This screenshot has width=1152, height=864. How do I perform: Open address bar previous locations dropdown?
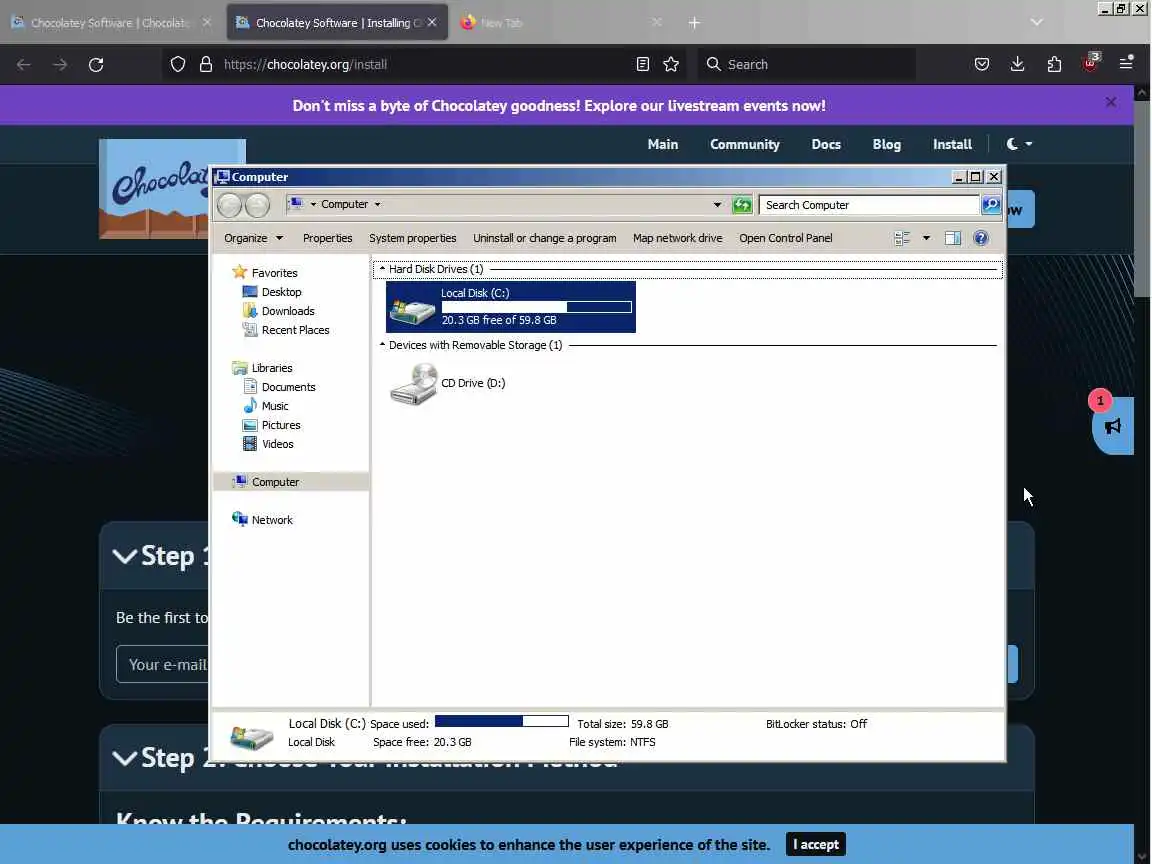tap(717, 205)
